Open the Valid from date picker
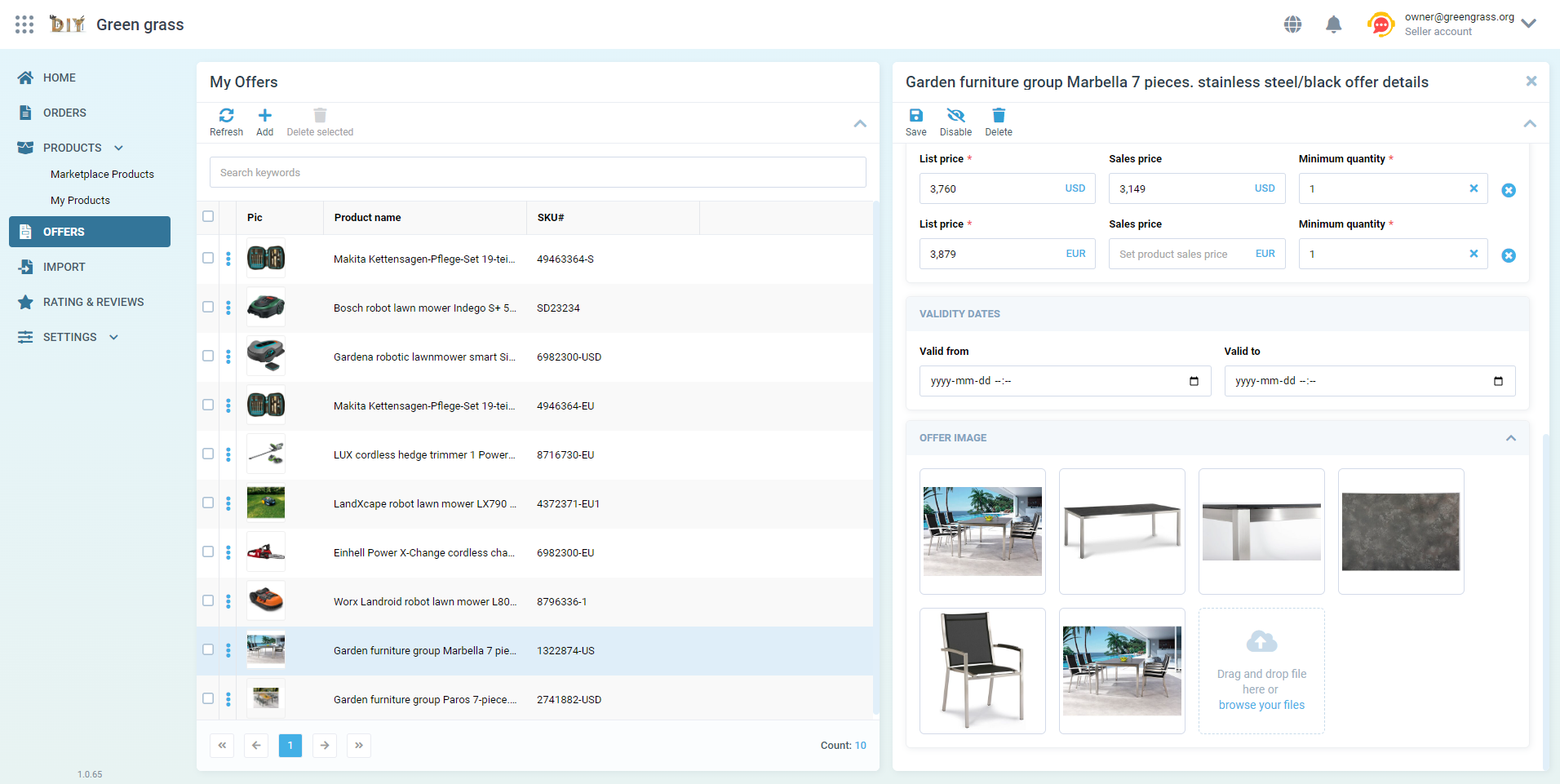The height and width of the screenshot is (784, 1560). (1194, 381)
